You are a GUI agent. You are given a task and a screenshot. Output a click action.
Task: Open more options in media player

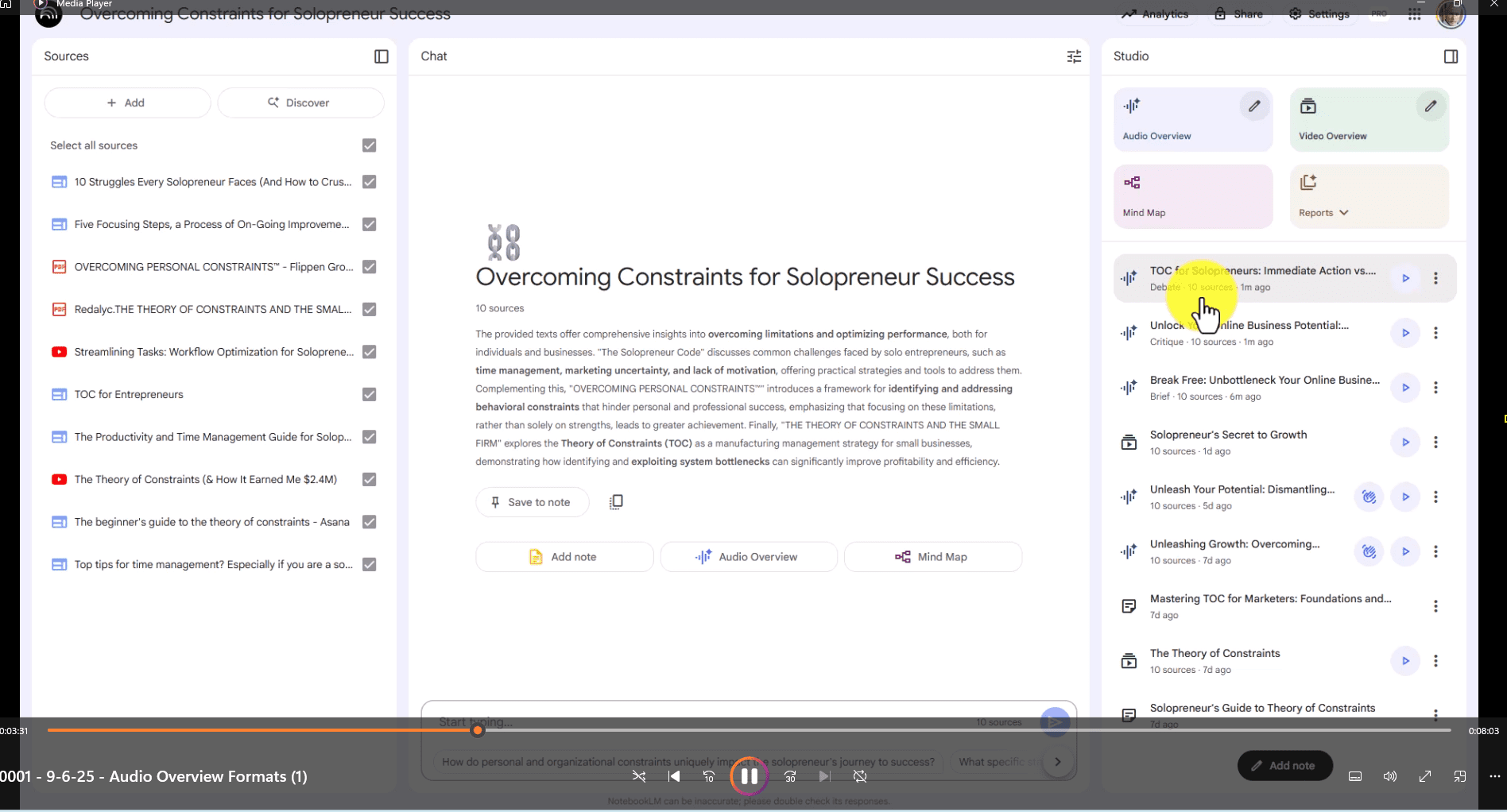1494,776
